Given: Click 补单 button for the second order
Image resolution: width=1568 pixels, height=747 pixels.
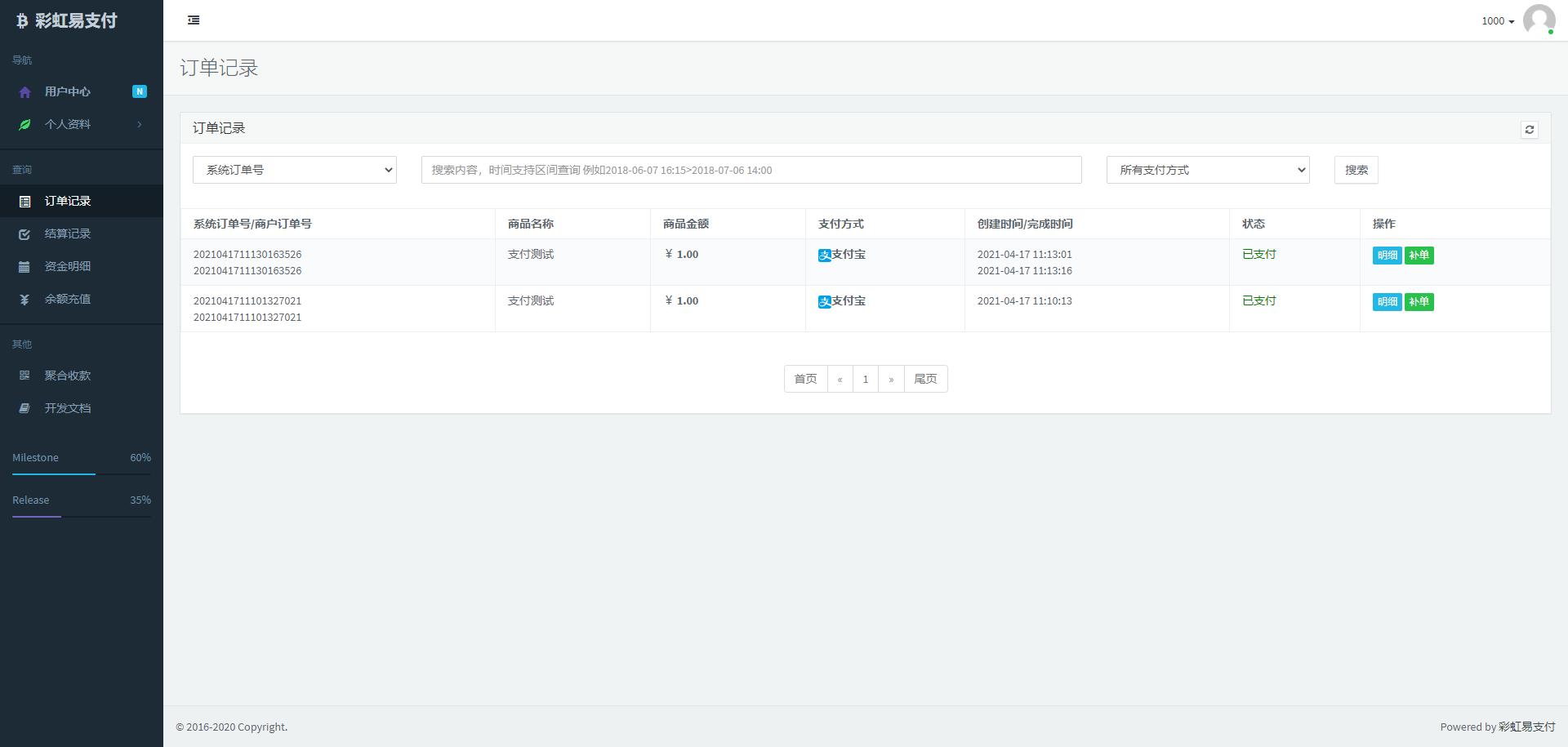Looking at the screenshot, I should (1419, 302).
